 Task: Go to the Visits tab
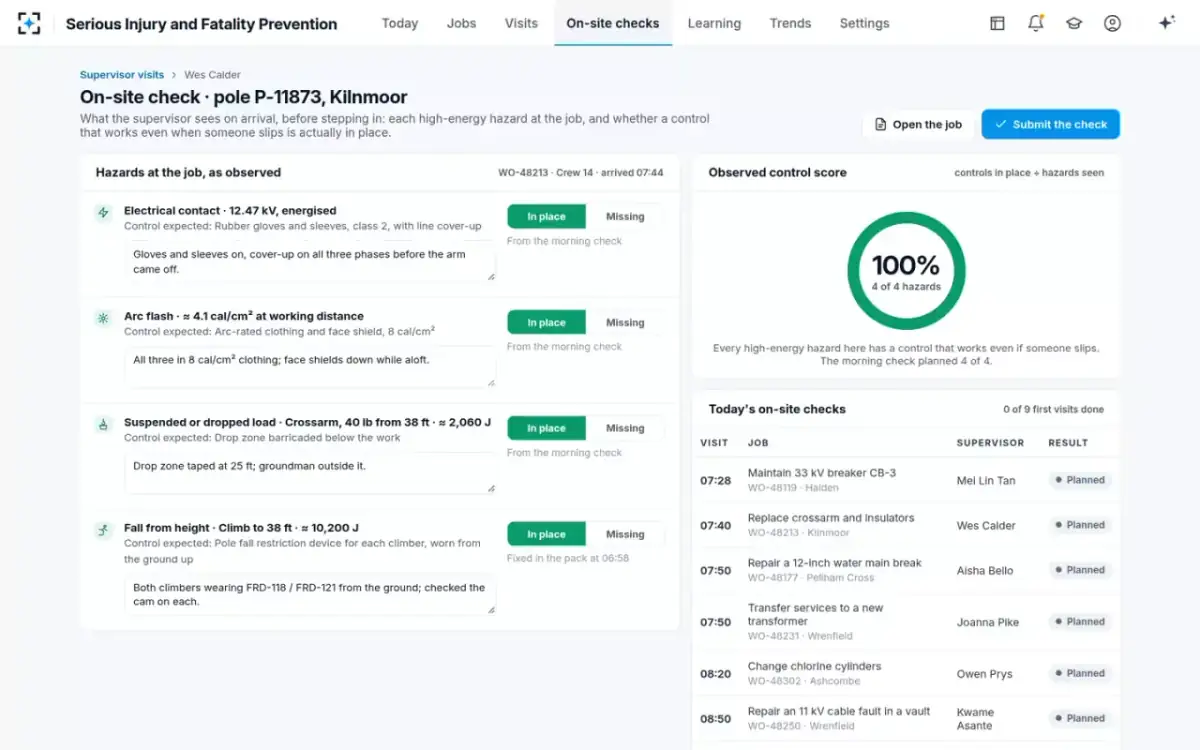(x=521, y=23)
